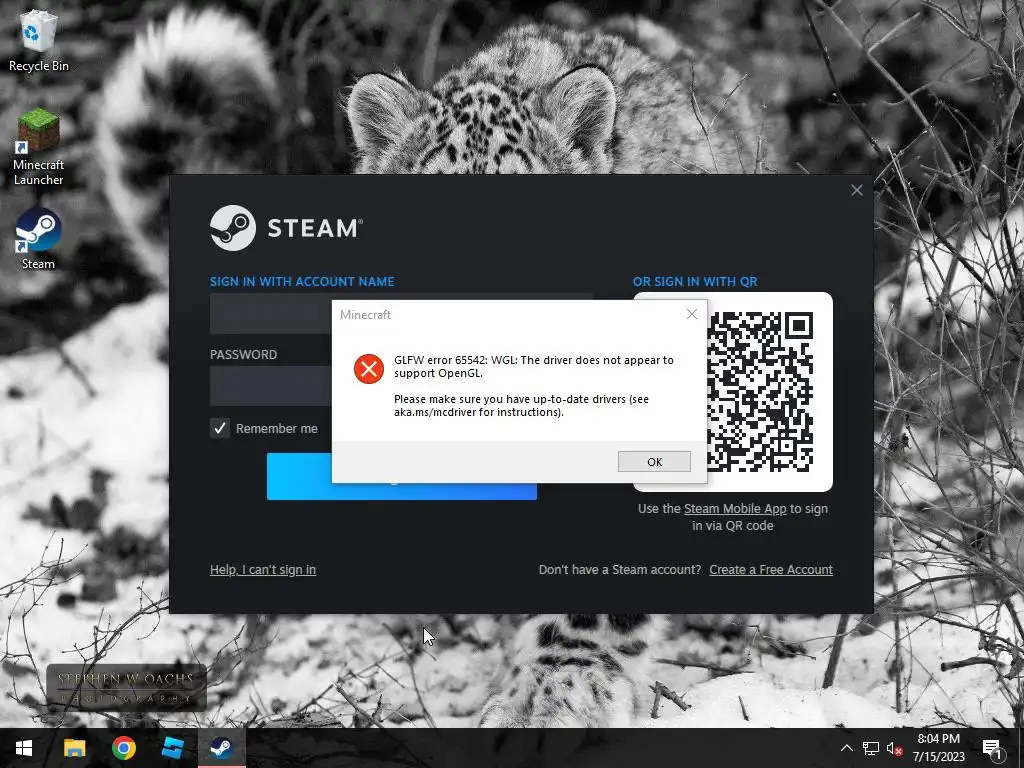
Task: Select the Steam desktop shortcut
Action: (39, 238)
